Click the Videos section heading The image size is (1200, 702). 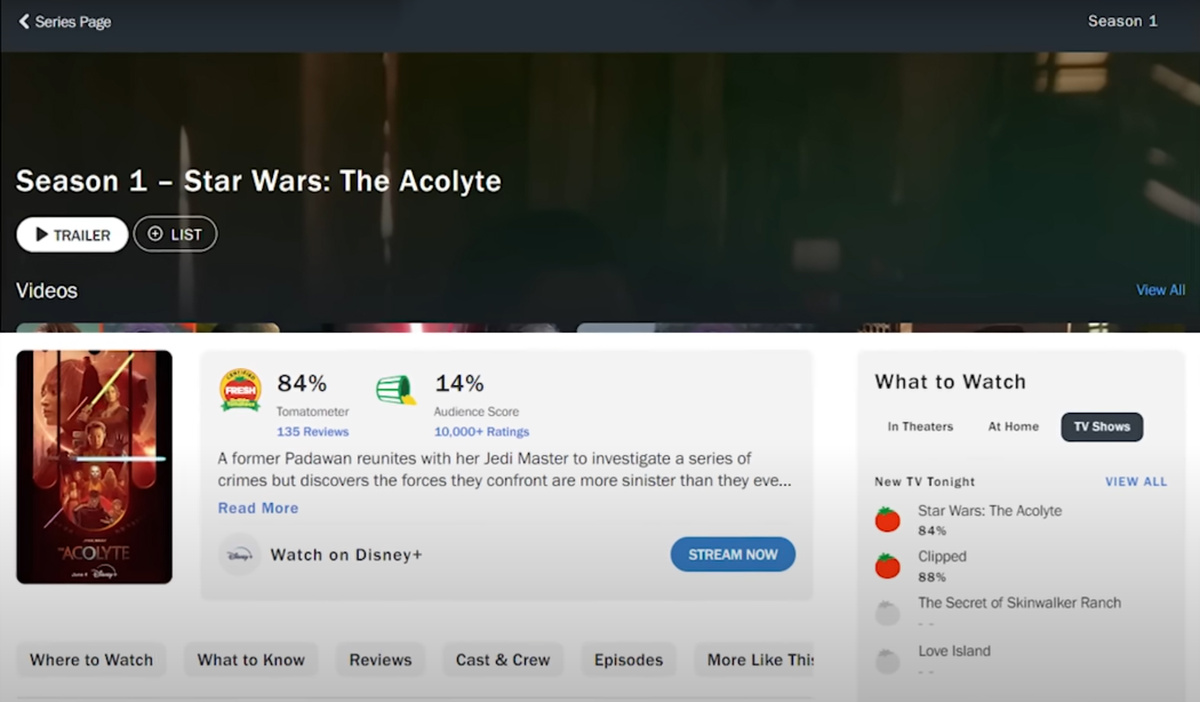tap(46, 291)
